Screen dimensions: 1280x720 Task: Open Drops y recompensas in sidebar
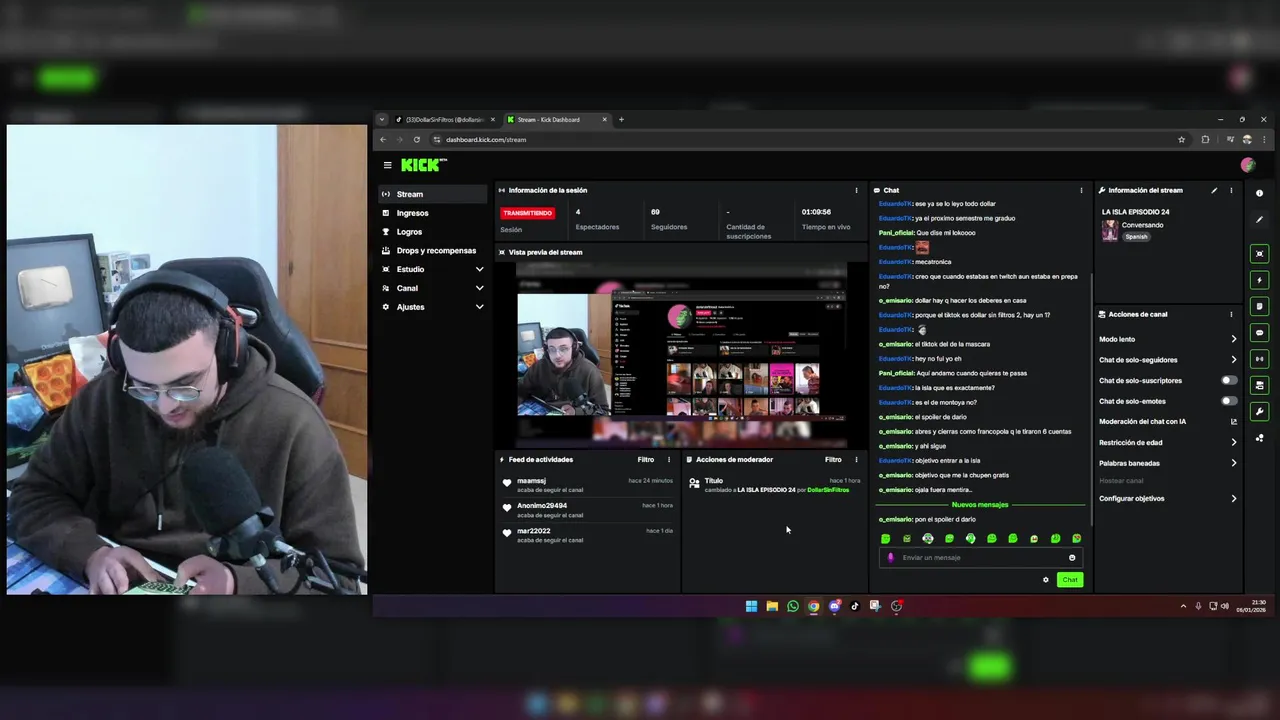point(432,250)
